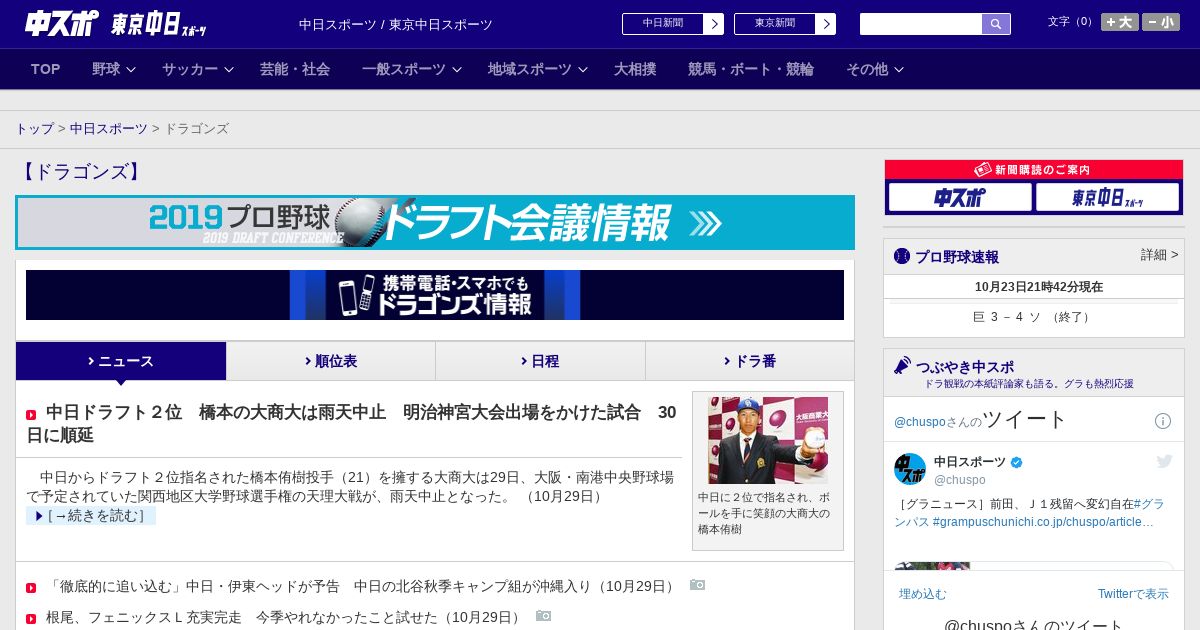Open 芸能・社会 menu item

point(295,69)
